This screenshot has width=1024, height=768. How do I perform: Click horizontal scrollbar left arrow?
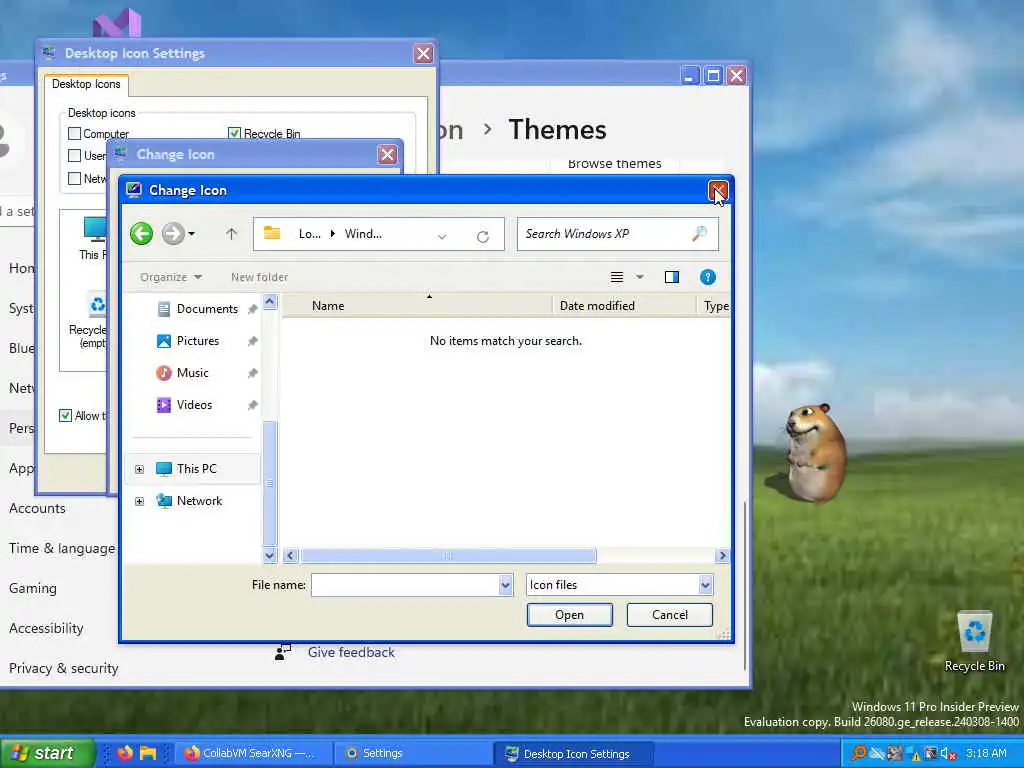pyautogui.click(x=291, y=556)
